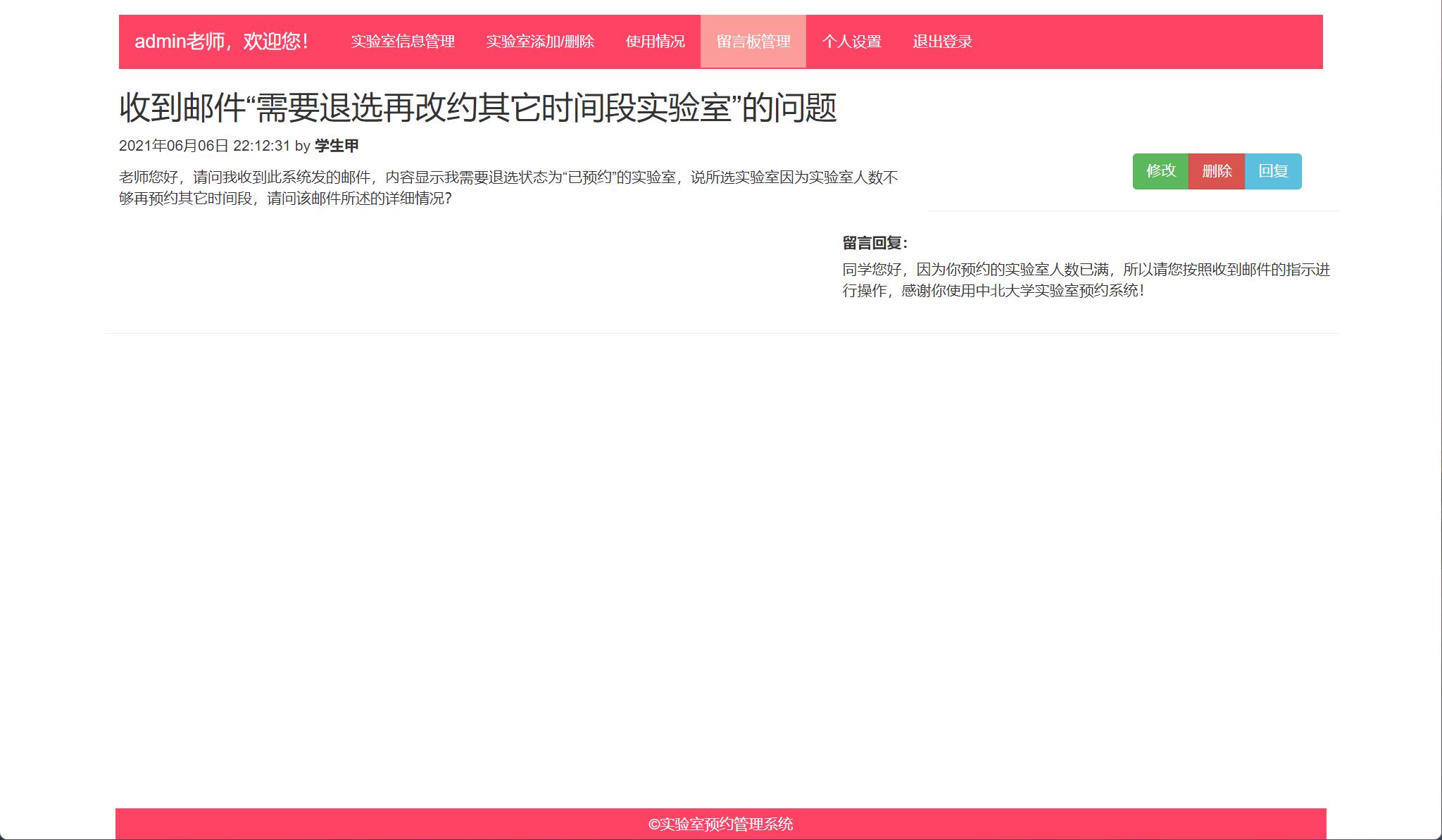Click the blue 回复 button
The image size is (1442, 840).
click(x=1273, y=170)
